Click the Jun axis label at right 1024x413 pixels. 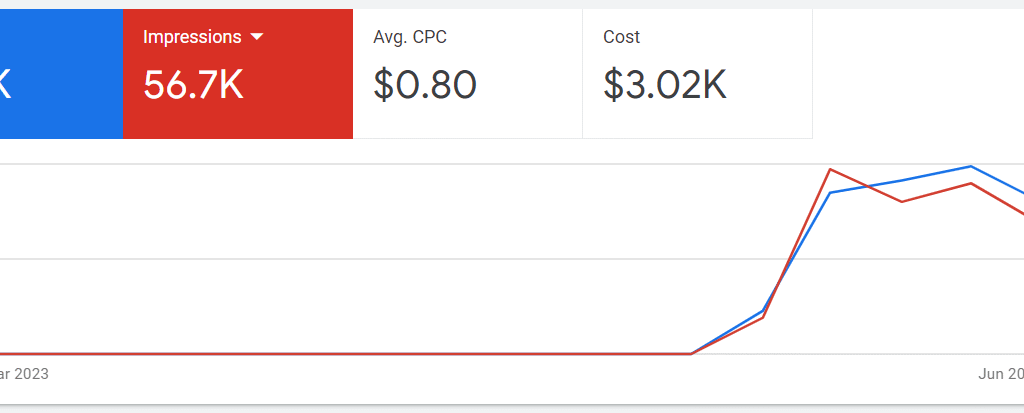click(1000, 374)
